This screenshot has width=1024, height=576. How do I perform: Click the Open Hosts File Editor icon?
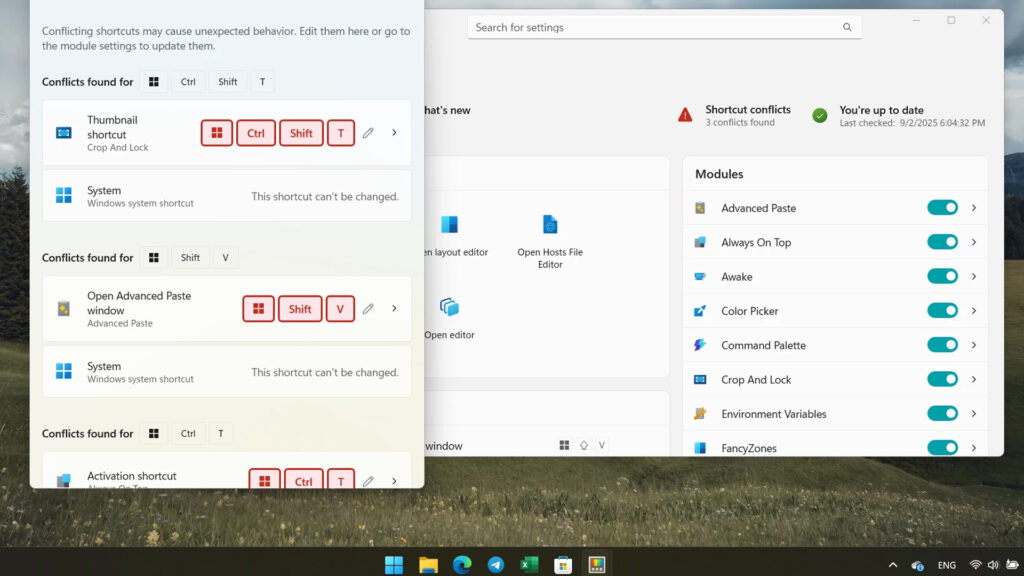click(x=549, y=225)
